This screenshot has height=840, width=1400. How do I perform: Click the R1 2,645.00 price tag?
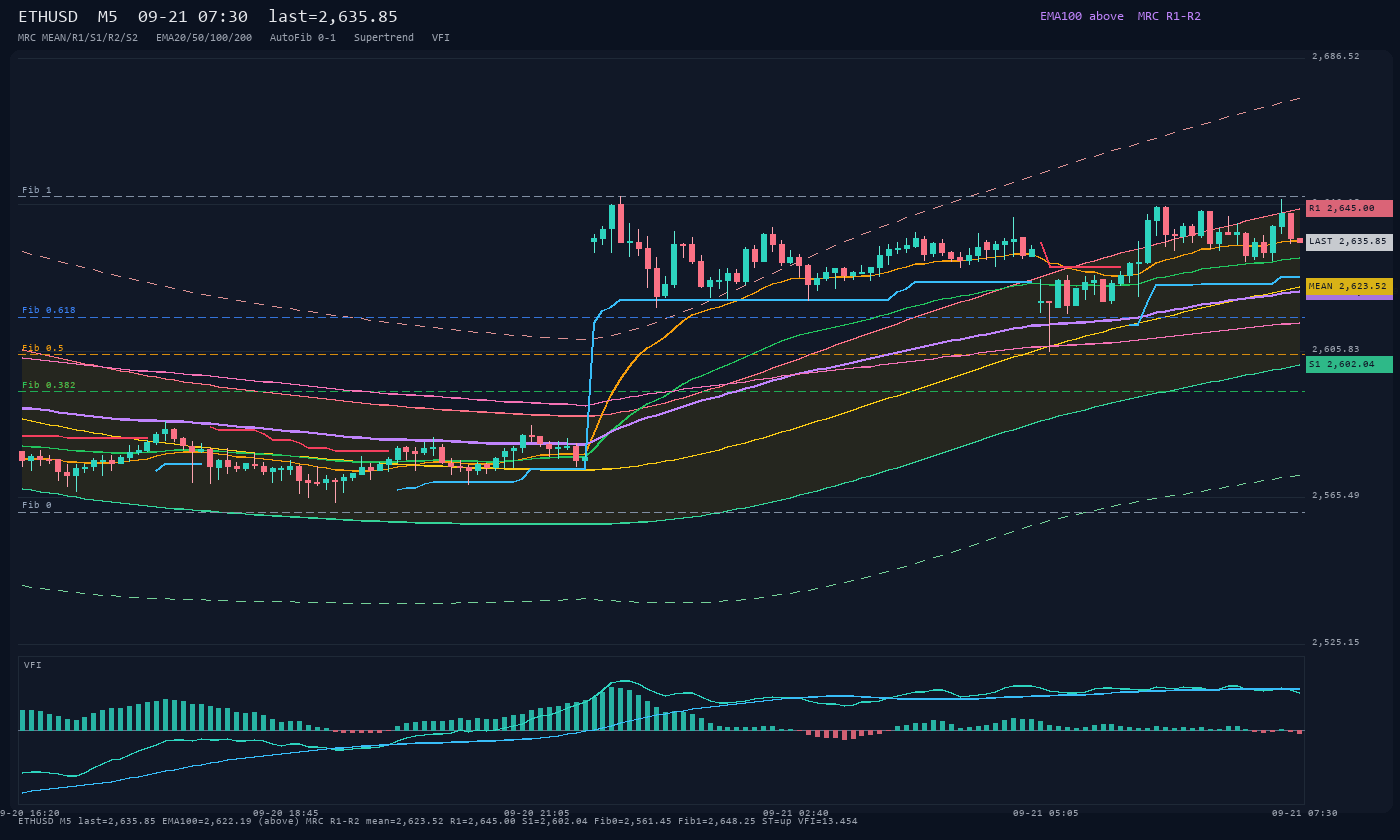tap(1349, 208)
